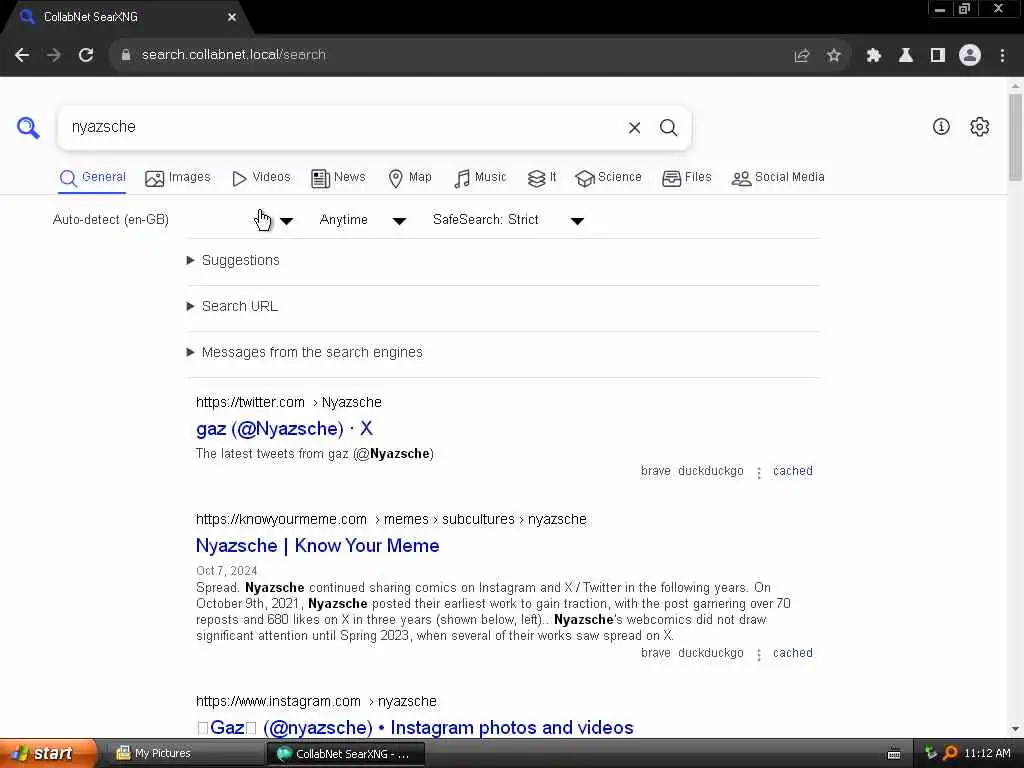This screenshot has width=1024, height=768.
Task: Open Nyazsche | Know Your Meme result
Action: tap(317, 546)
